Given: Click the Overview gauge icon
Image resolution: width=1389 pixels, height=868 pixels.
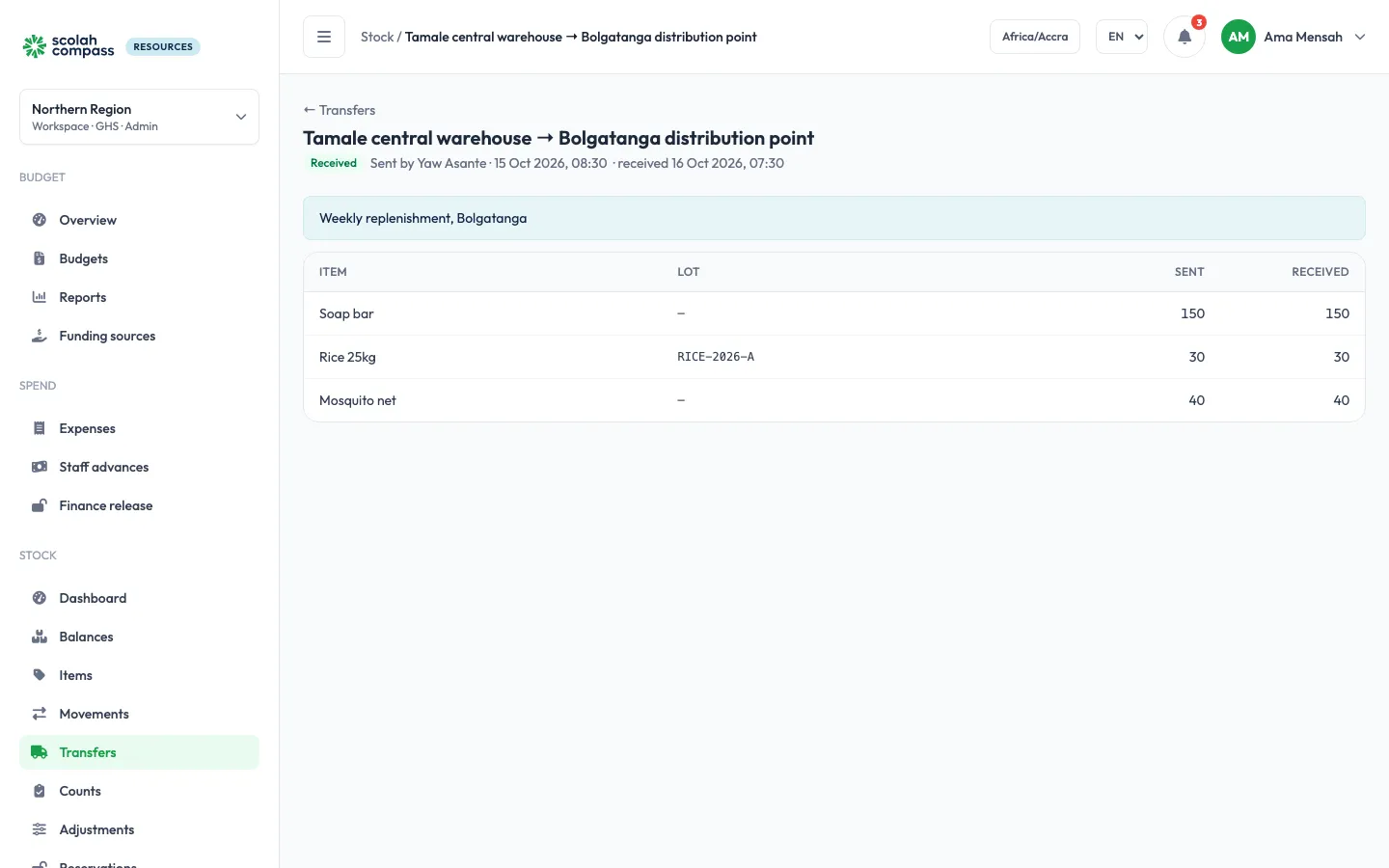Looking at the screenshot, I should pyautogui.click(x=40, y=220).
